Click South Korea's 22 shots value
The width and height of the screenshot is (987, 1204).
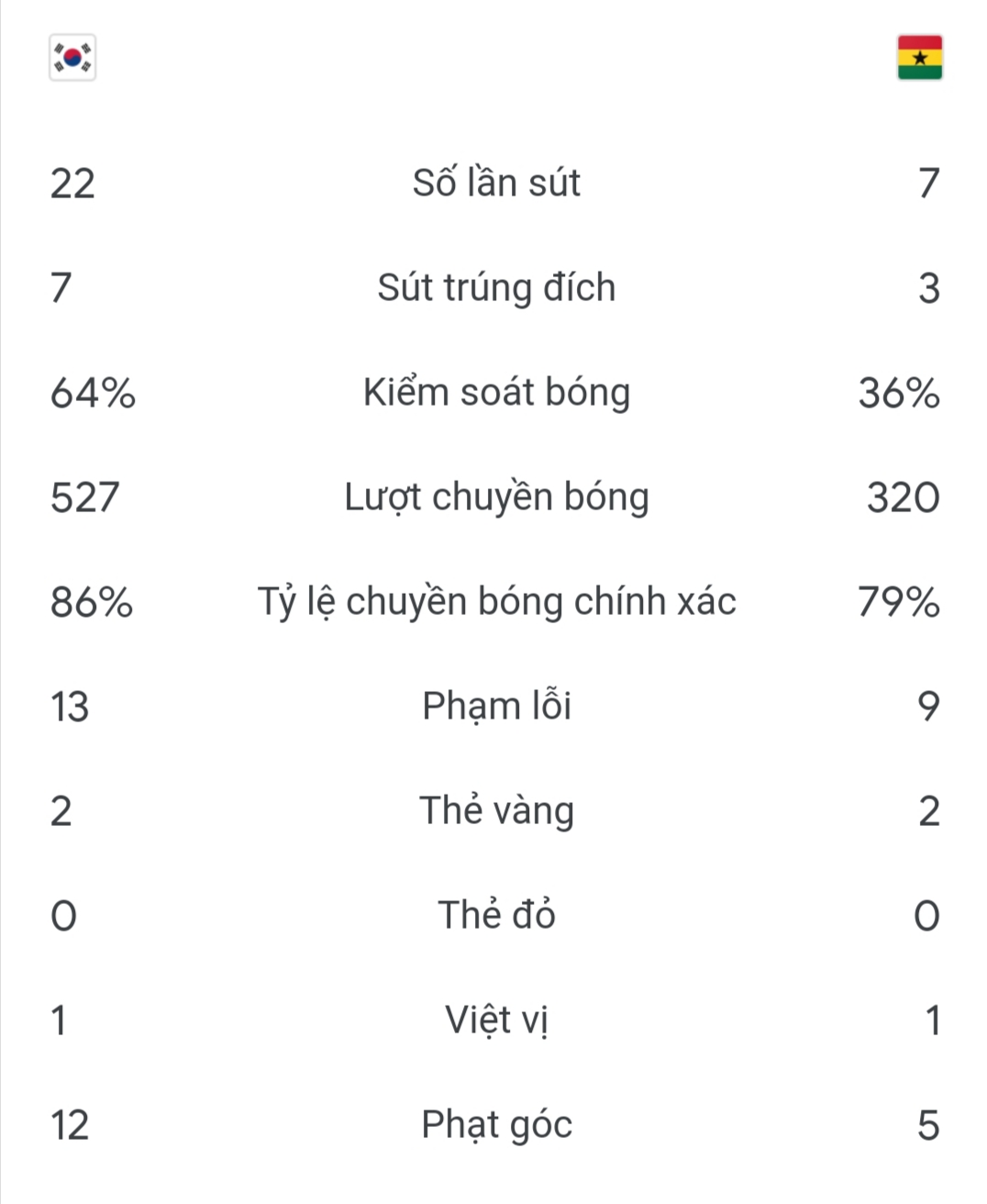[72, 183]
